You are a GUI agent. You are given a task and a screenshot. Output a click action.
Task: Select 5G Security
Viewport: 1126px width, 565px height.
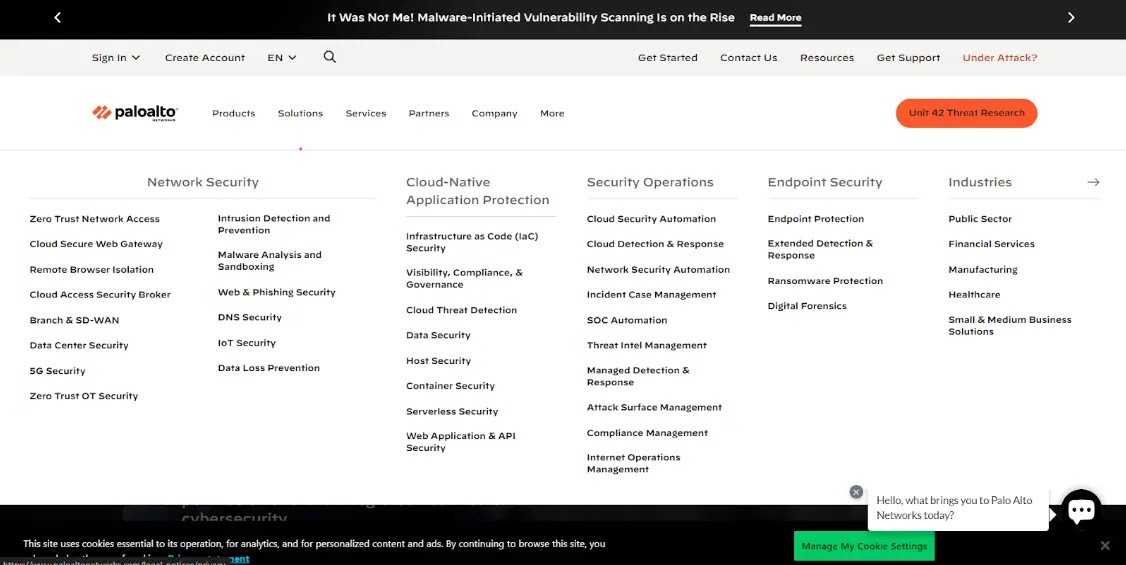pyautogui.click(x=57, y=371)
